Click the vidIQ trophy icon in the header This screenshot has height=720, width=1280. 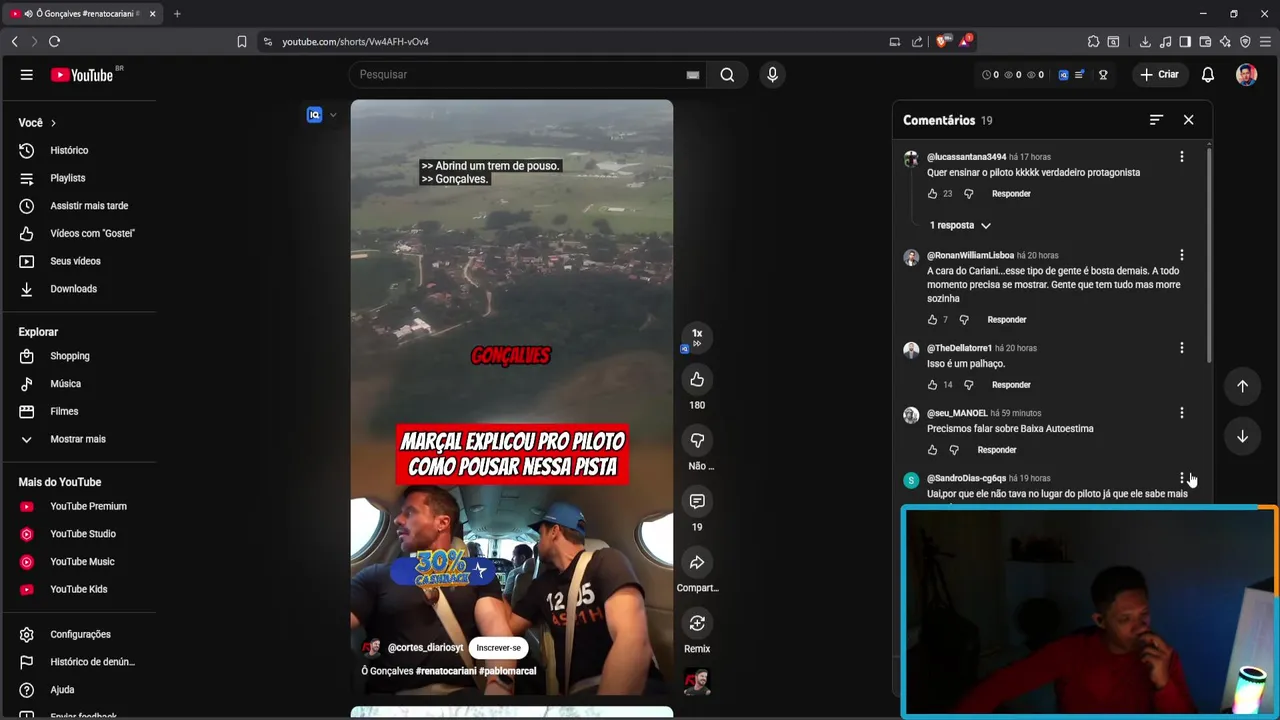pyautogui.click(x=1103, y=75)
